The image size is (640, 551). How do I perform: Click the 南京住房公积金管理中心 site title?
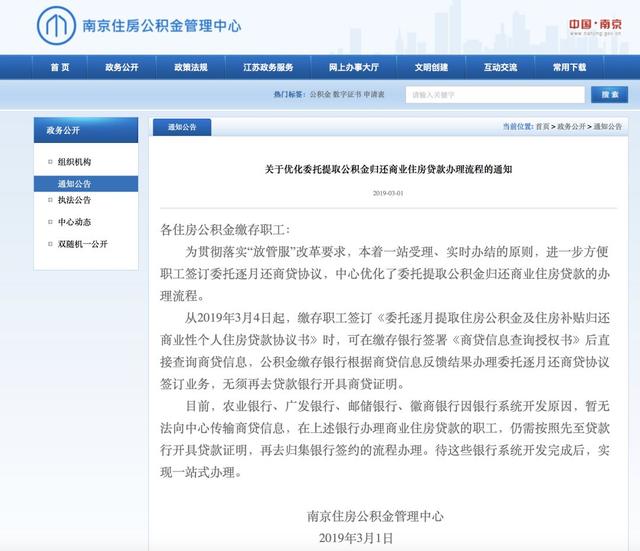[162, 26]
